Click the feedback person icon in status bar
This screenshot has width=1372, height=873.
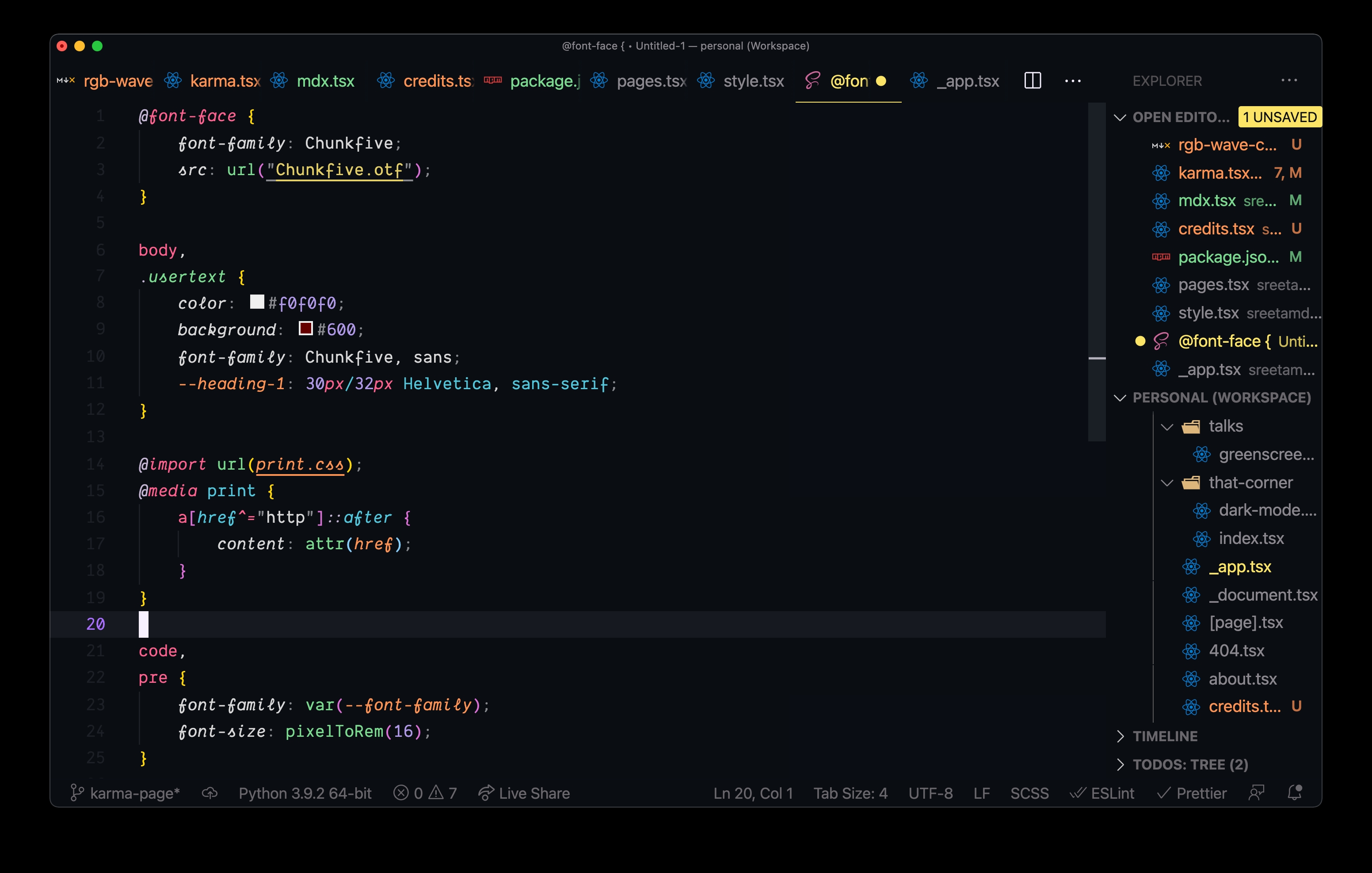[x=1256, y=793]
